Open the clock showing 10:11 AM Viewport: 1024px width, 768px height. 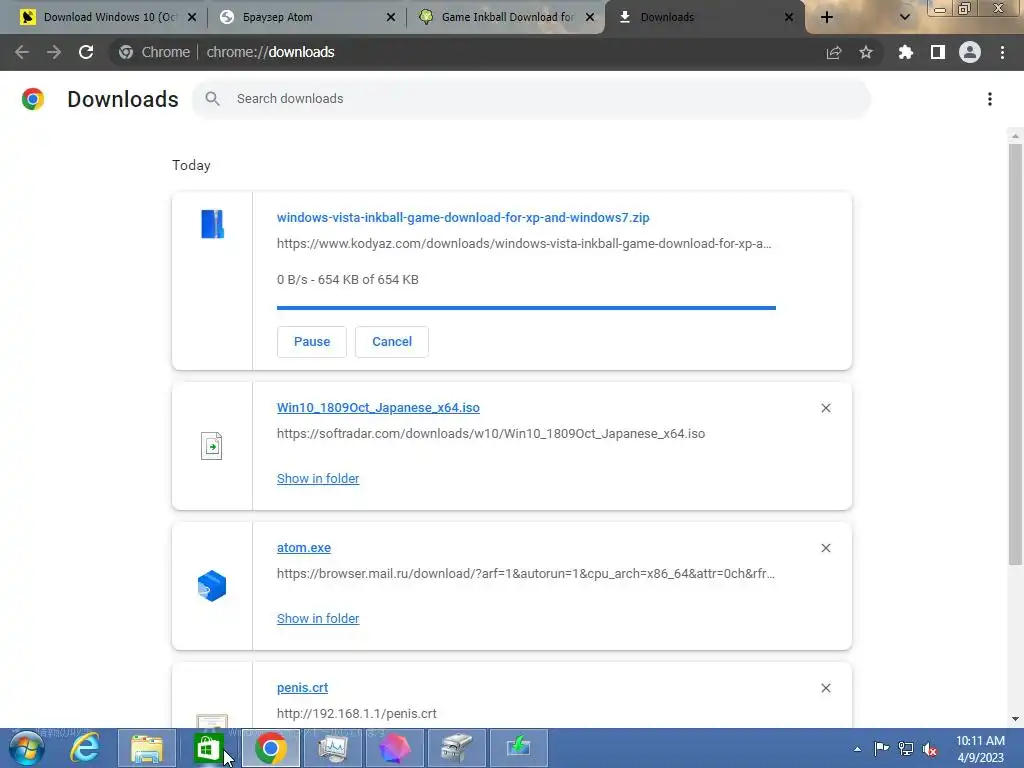pos(980,749)
